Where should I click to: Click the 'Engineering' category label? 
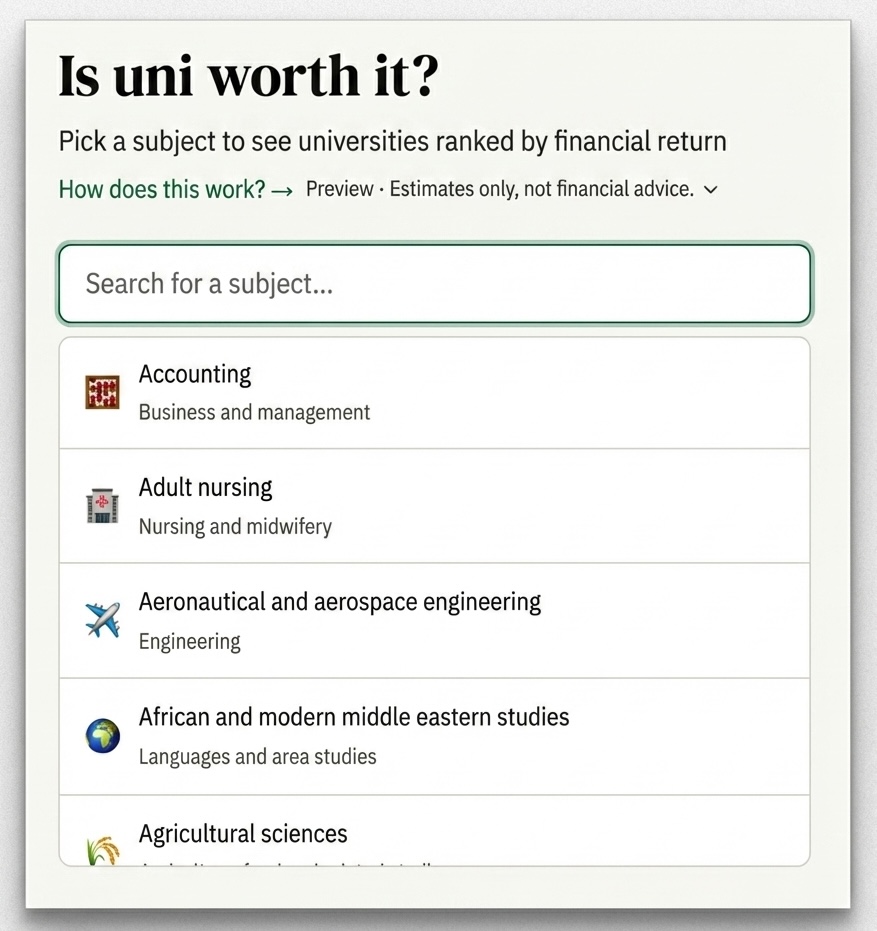point(190,641)
